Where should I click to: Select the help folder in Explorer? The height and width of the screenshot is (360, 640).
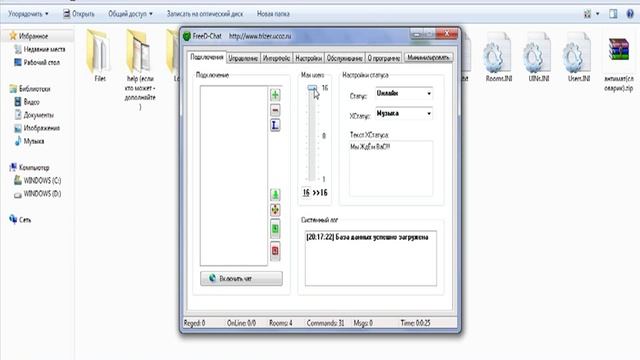click(x=140, y=69)
